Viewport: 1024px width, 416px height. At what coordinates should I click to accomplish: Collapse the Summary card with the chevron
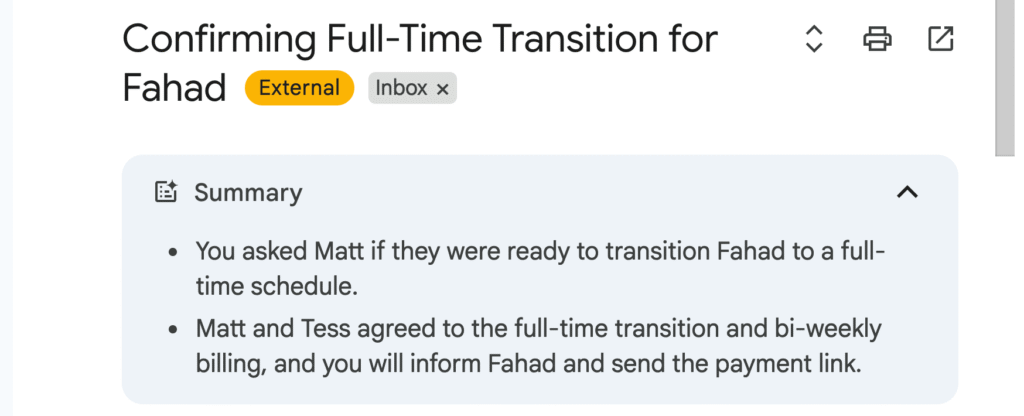click(x=907, y=192)
